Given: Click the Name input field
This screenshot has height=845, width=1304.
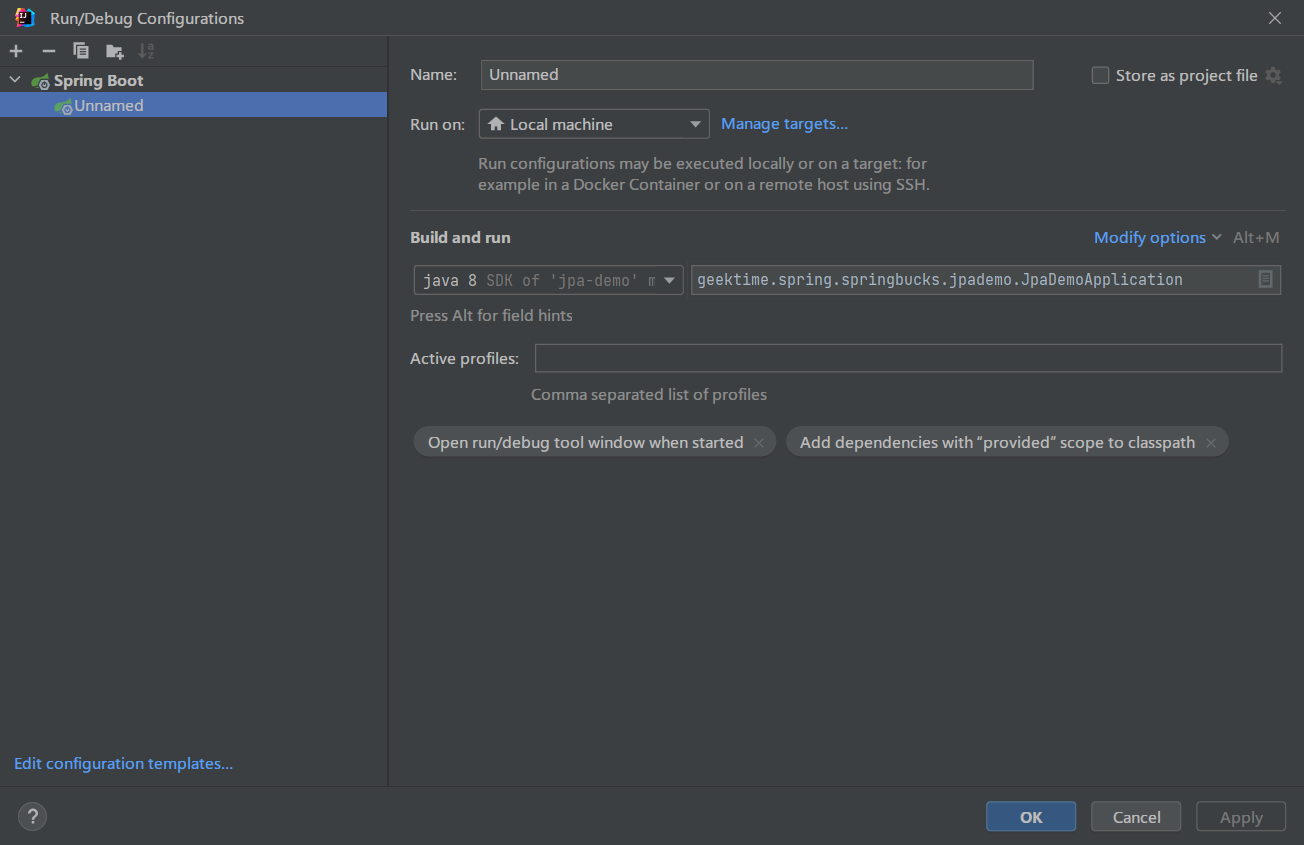Looking at the screenshot, I should 757,75.
